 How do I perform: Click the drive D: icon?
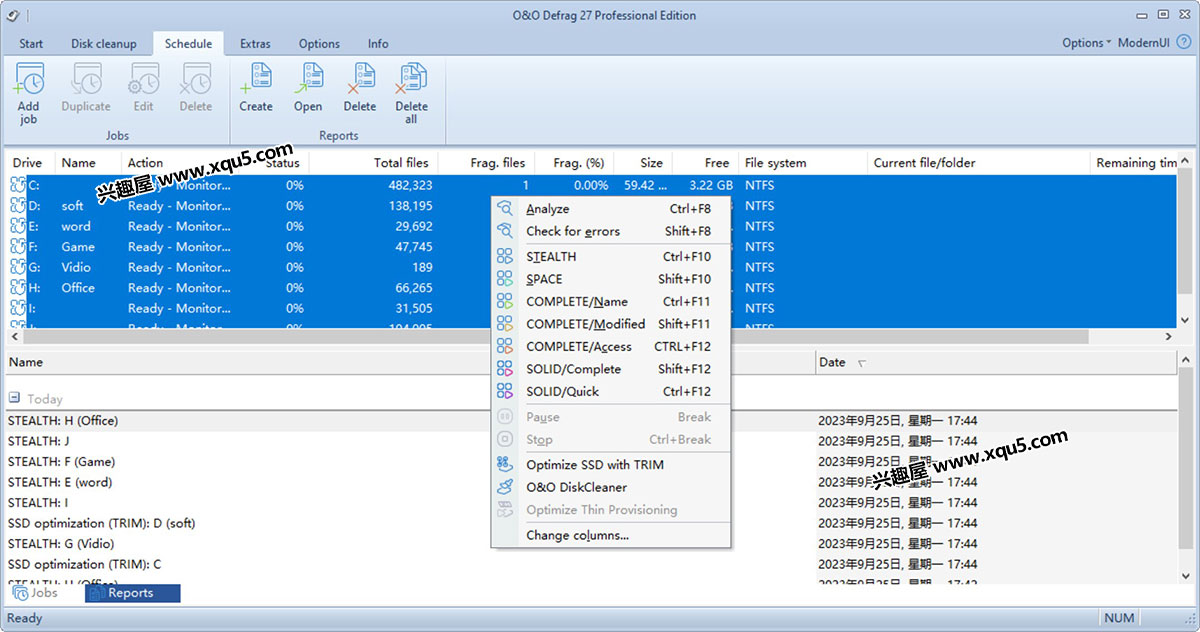click(x=18, y=206)
